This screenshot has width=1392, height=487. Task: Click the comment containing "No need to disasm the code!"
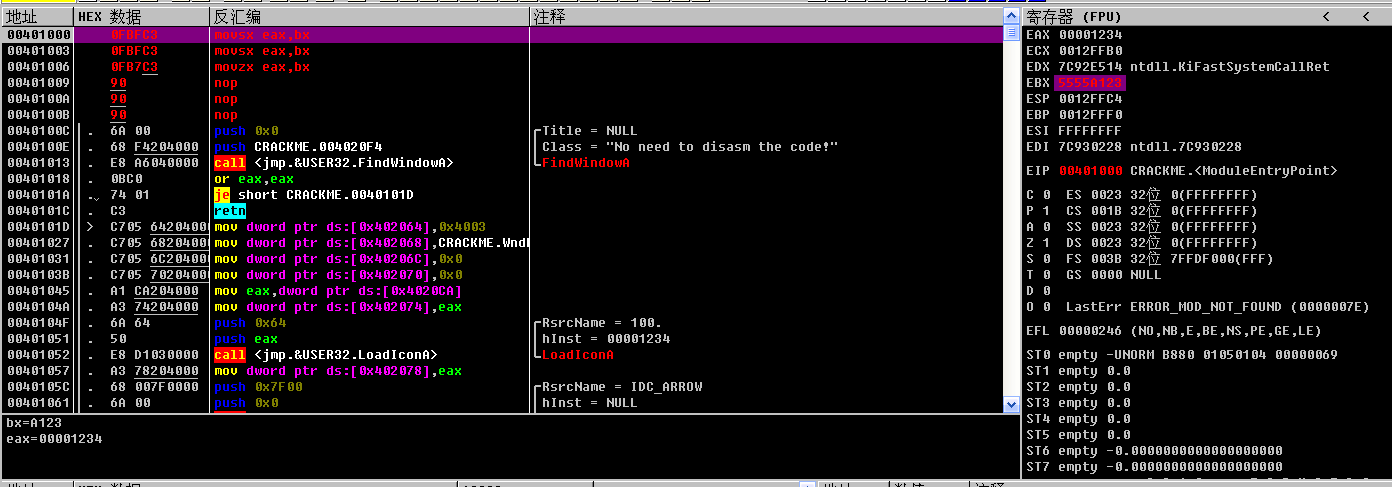(x=689, y=147)
